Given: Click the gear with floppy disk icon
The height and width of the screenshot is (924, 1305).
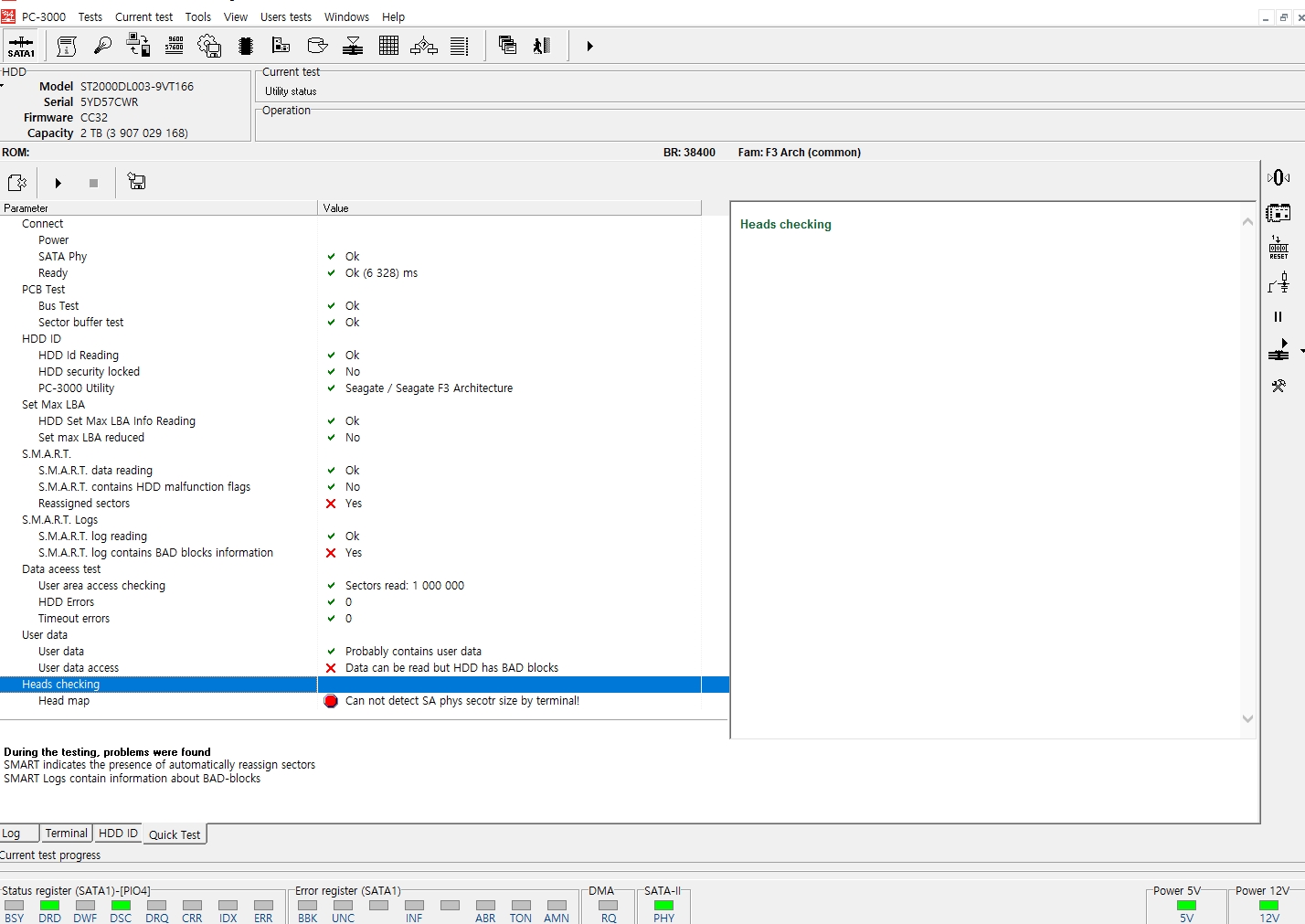Looking at the screenshot, I should click(x=209, y=46).
